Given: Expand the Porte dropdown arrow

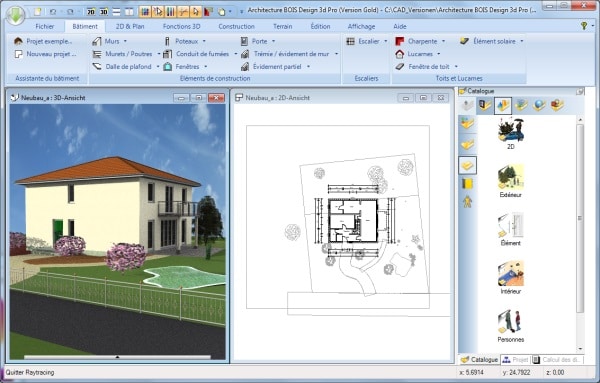Looking at the screenshot, I should tap(273, 41).
